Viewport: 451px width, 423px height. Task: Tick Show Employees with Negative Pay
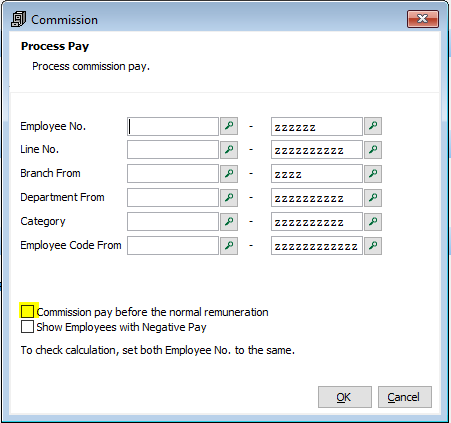click(x=27, y=327)
